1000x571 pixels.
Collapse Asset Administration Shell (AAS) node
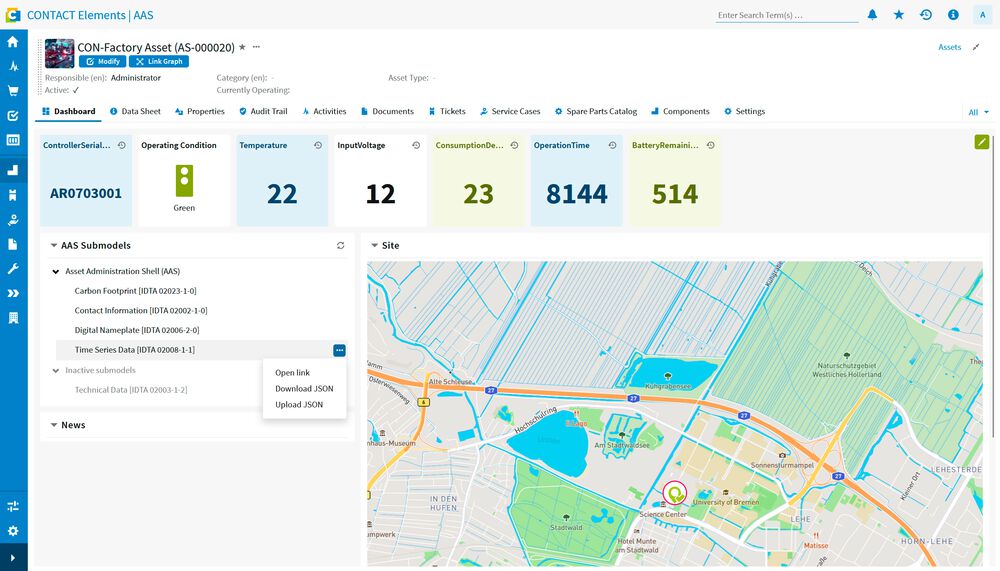56,271
